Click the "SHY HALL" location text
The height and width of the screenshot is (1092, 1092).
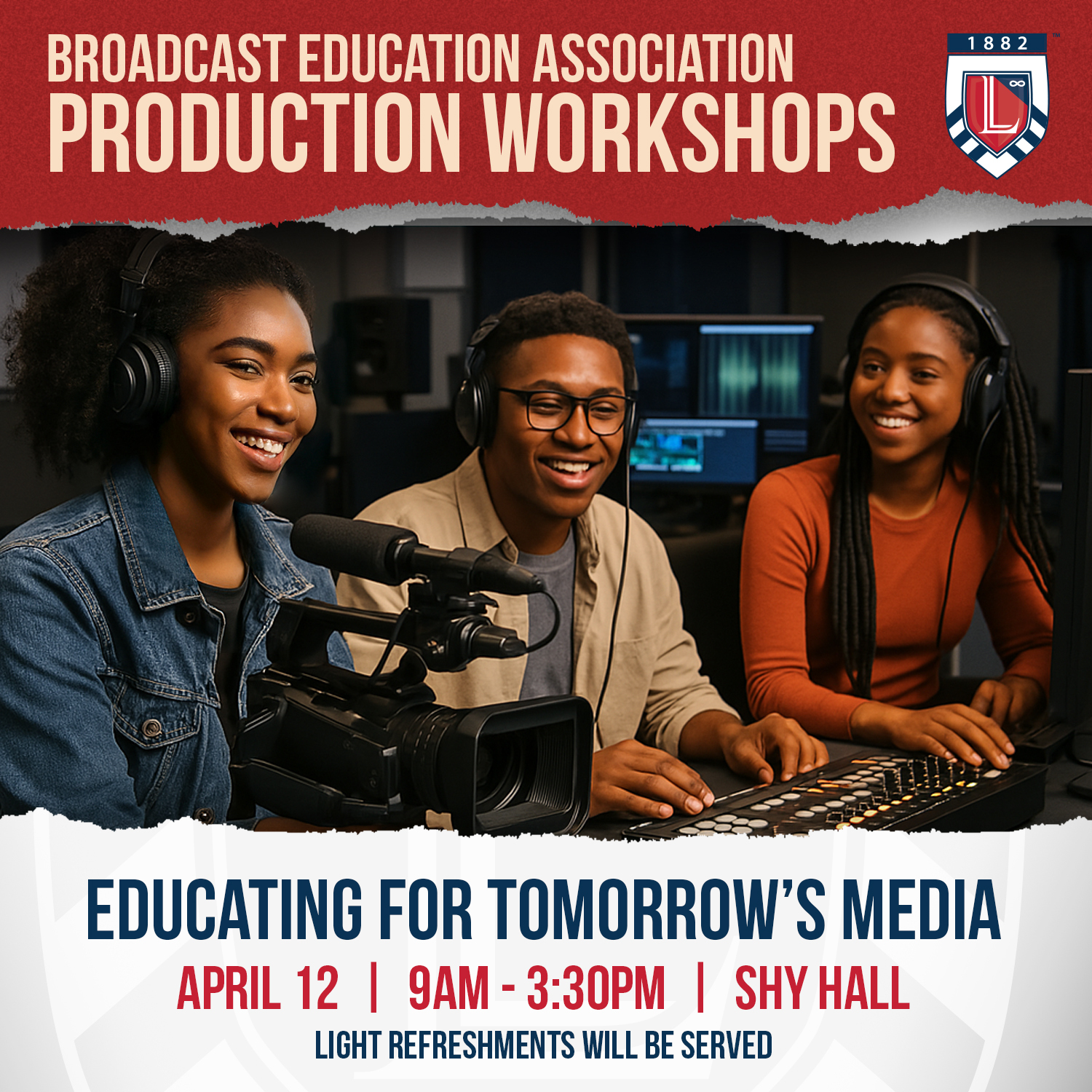click(823, 989)
